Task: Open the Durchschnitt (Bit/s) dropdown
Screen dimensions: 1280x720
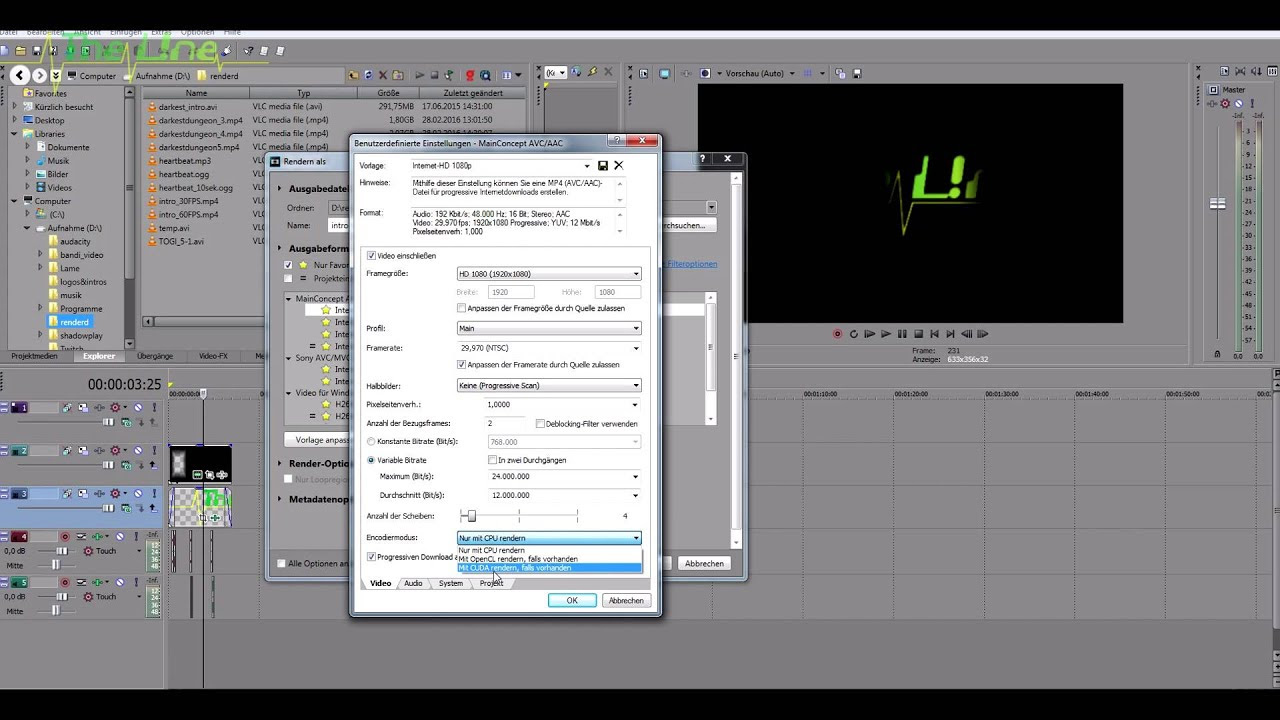Action: click(x=636, y=495)
